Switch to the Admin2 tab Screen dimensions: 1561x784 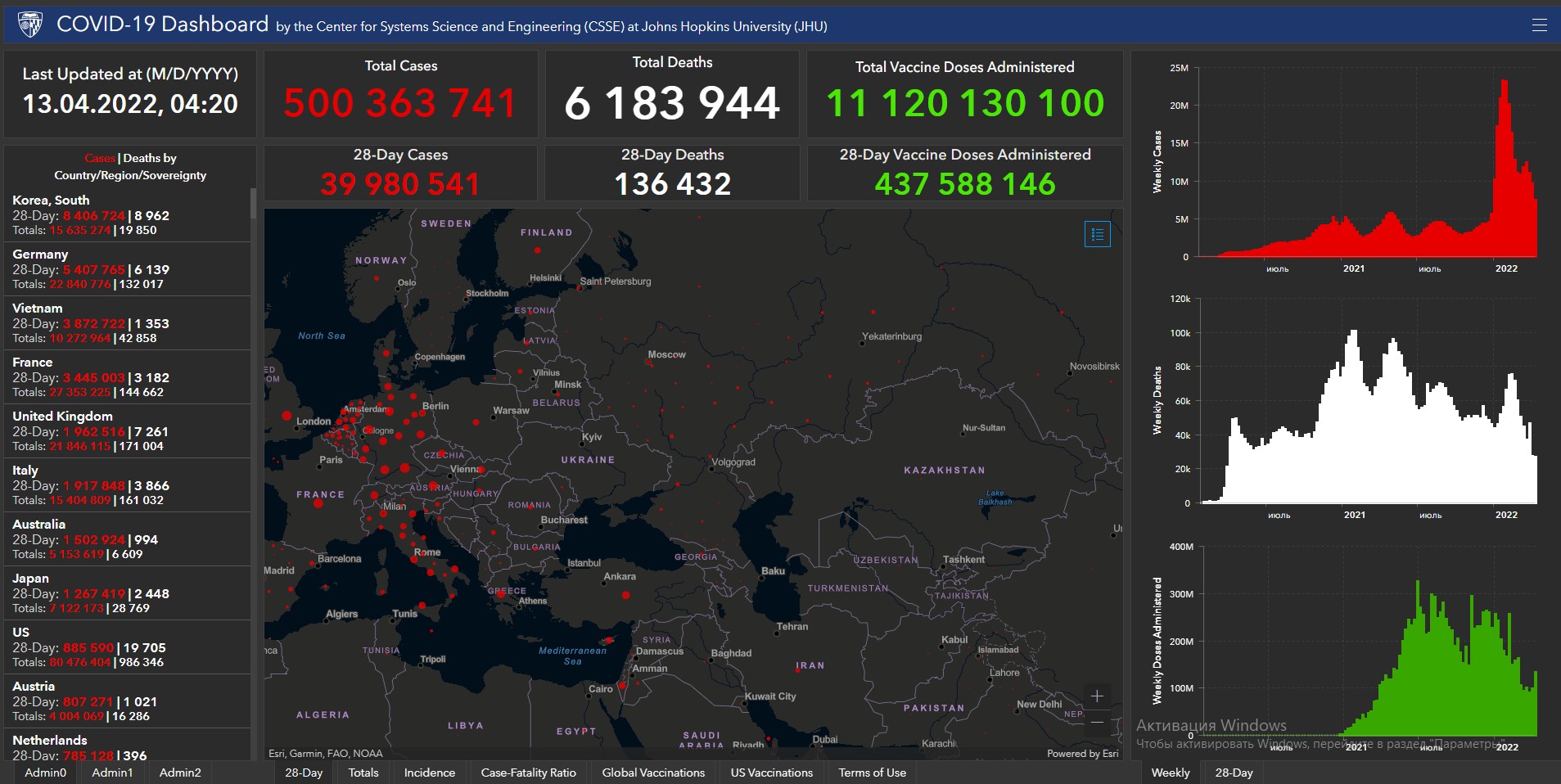(x=180, y=773)
